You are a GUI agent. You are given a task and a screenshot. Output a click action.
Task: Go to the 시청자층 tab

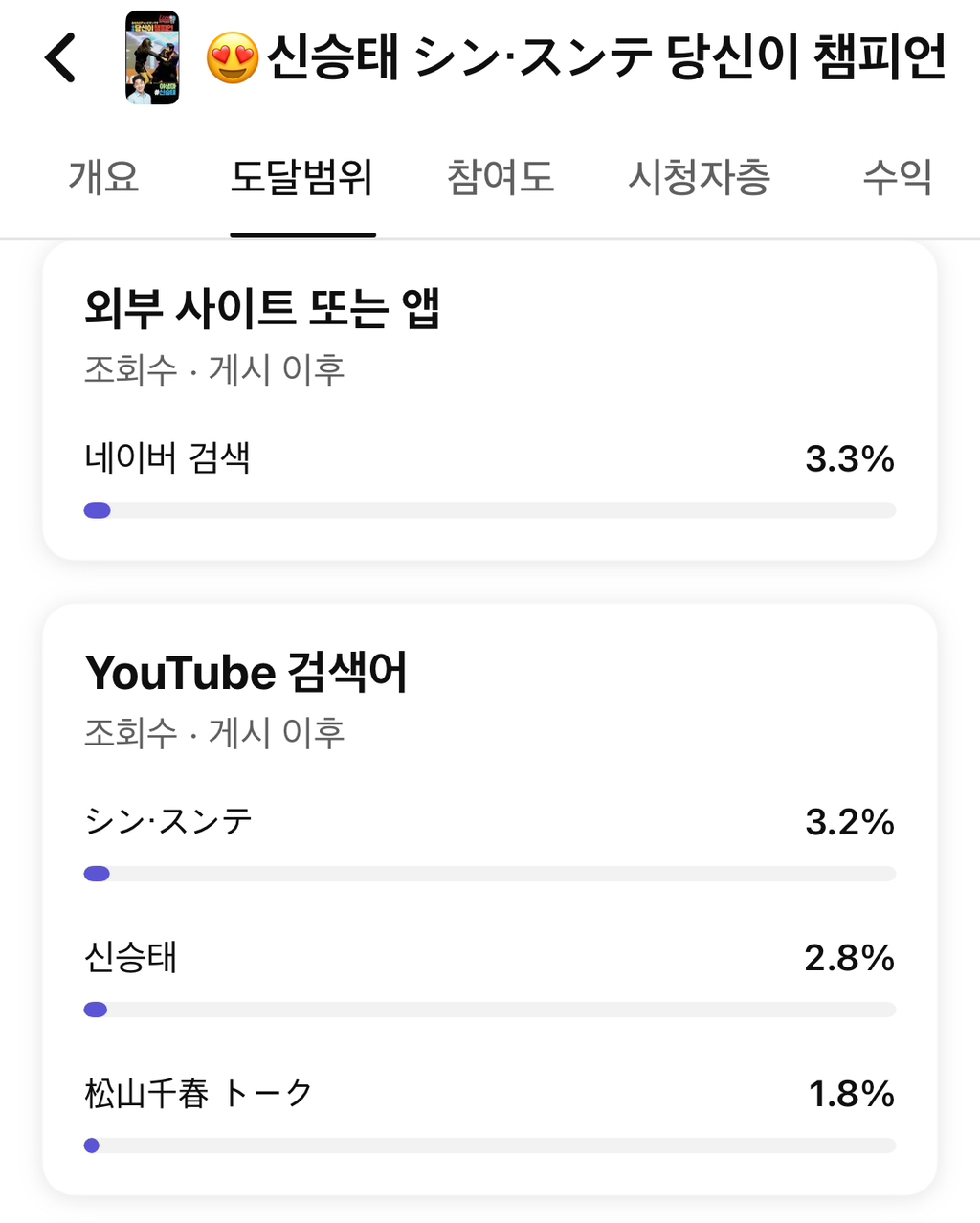(699, 177)
